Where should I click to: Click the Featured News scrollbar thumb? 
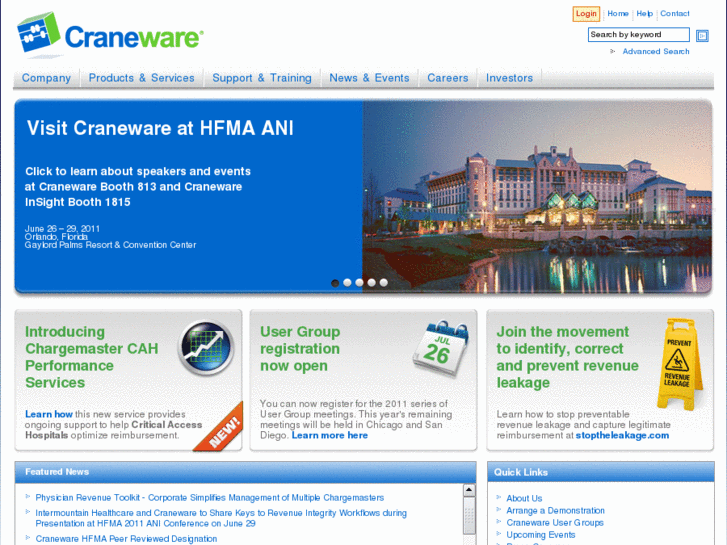(x=469, y=515)
